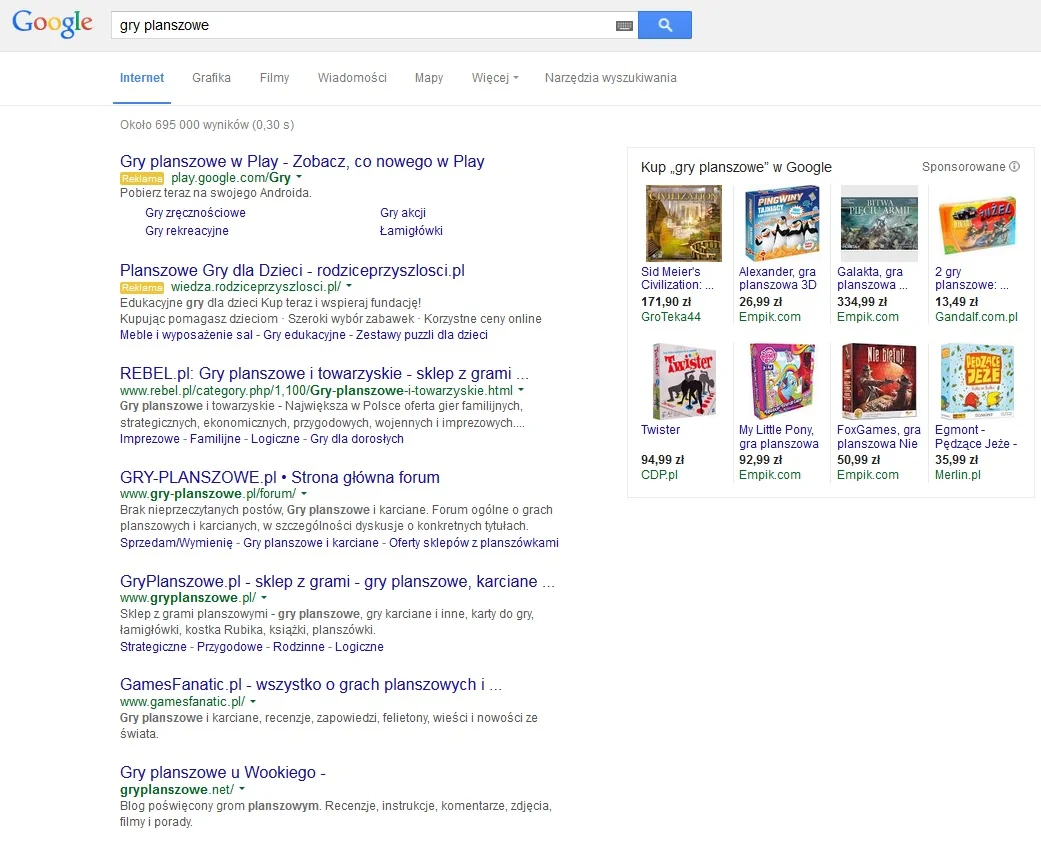Open the 'Twister' product title link

pyautogui.click(x=661, y=429)
